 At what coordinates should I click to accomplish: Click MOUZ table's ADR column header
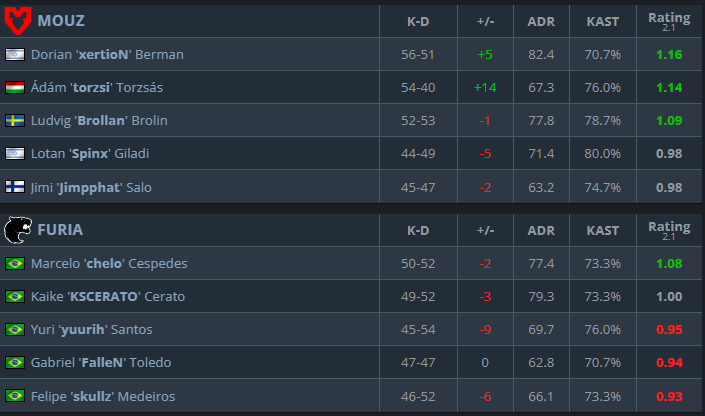pyautogui.click(x=541, y=21)
